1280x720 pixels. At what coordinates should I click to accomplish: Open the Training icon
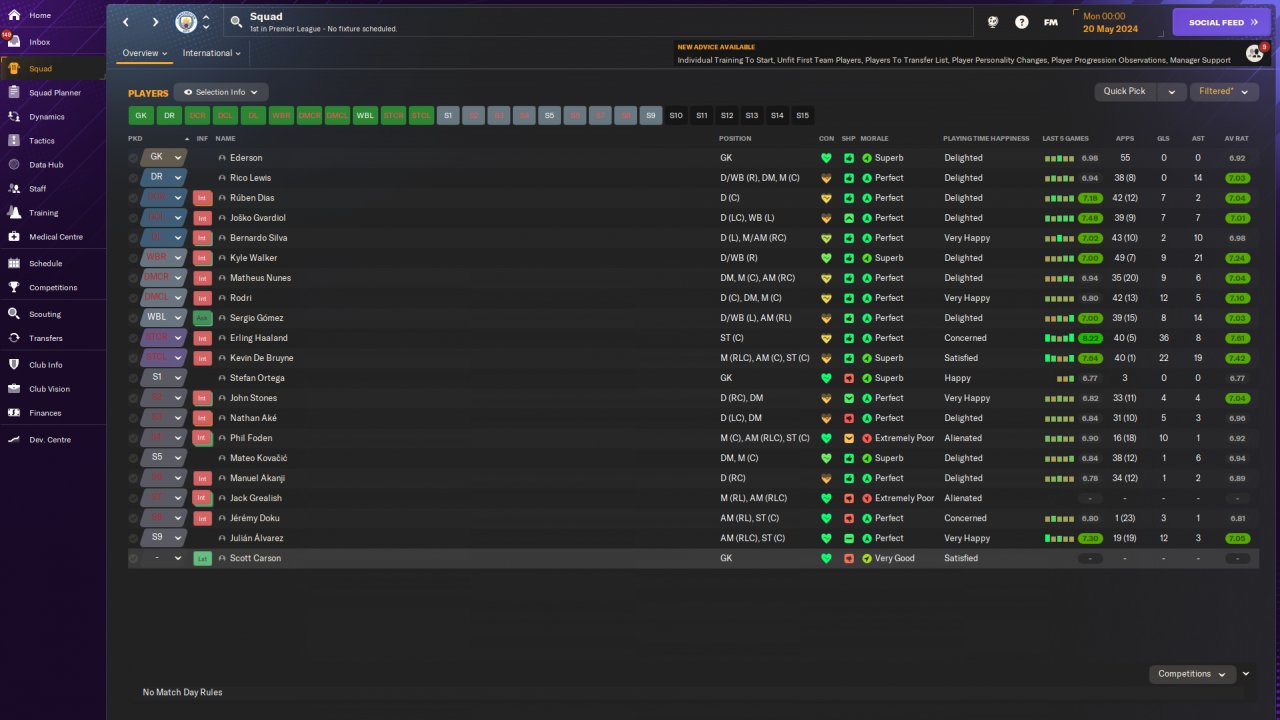tap(14, 213)
